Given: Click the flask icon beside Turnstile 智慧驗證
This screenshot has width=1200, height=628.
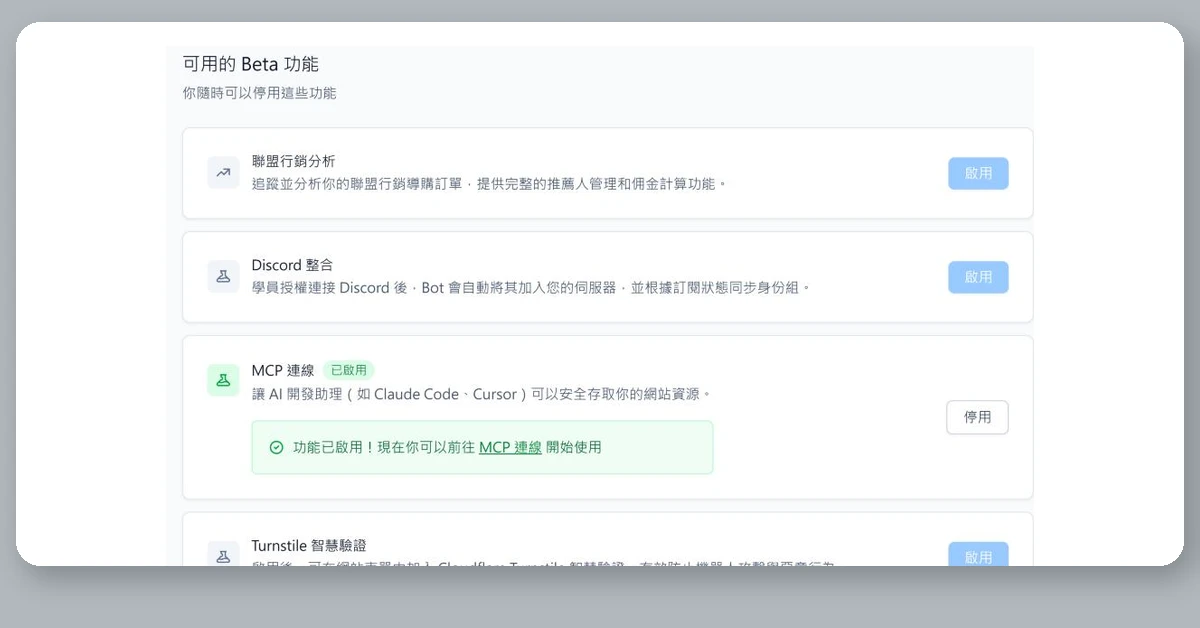Looking at the screenshot, I should (x=223, y=554).
